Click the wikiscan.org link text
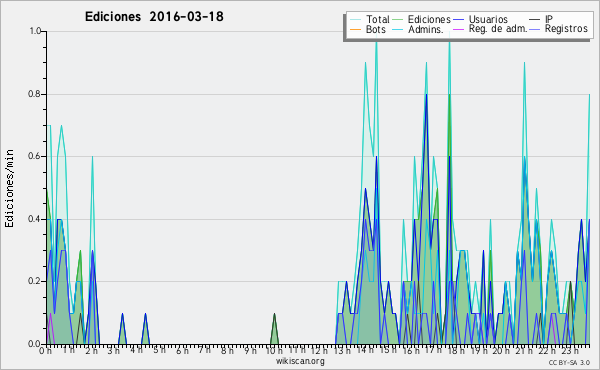Viewport: 600px width, 370px height. (300, 361)
